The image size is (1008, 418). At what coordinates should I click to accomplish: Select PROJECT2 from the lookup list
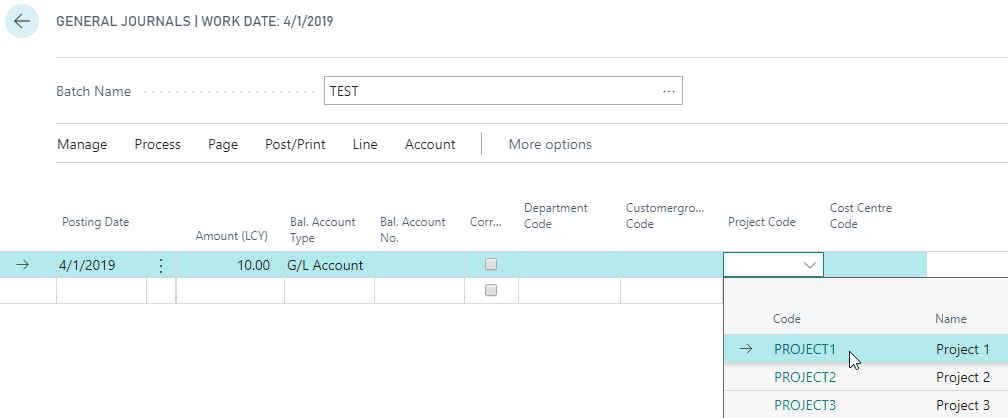click(x=805, y=377)
